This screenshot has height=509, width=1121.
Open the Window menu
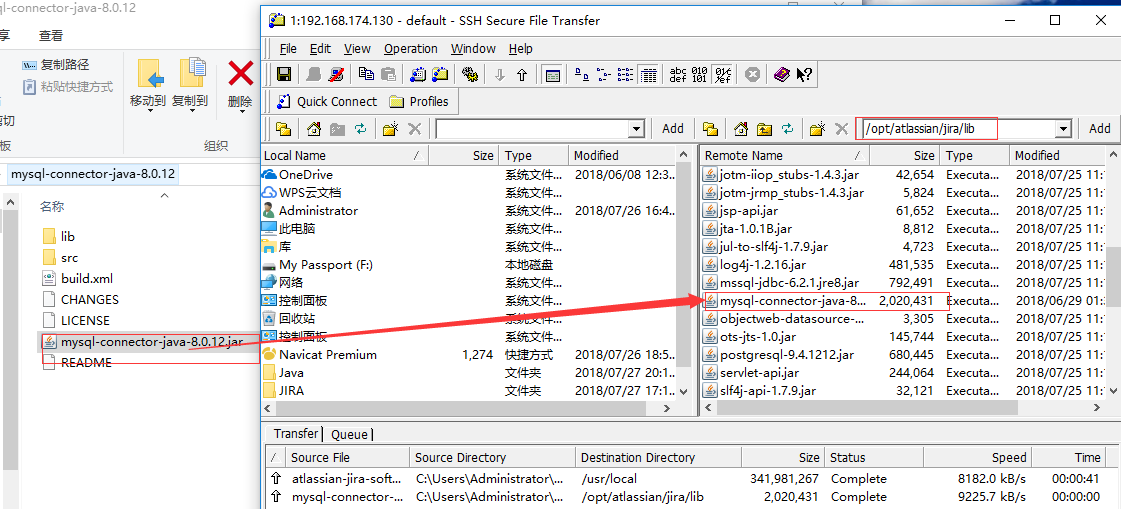click(x=473, y=49)
